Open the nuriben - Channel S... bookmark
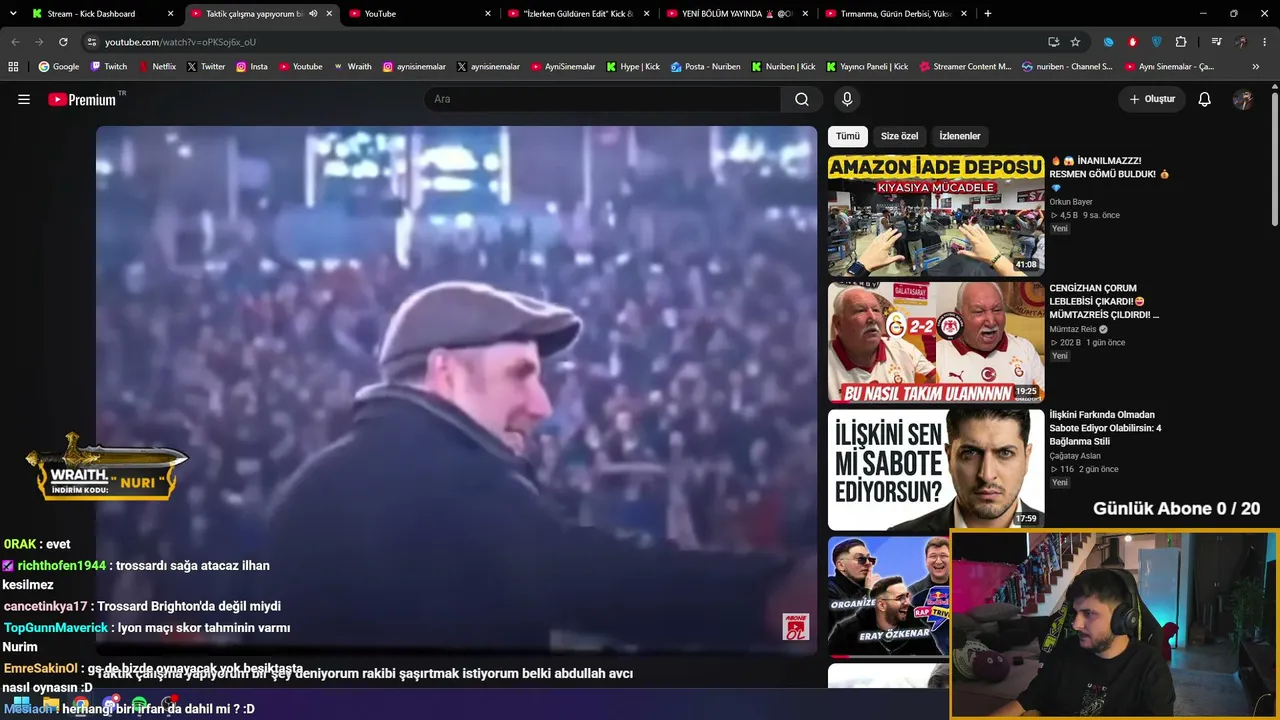Image resolution: width=1280 pixels, height=720 pixels. coord(1067,67)
